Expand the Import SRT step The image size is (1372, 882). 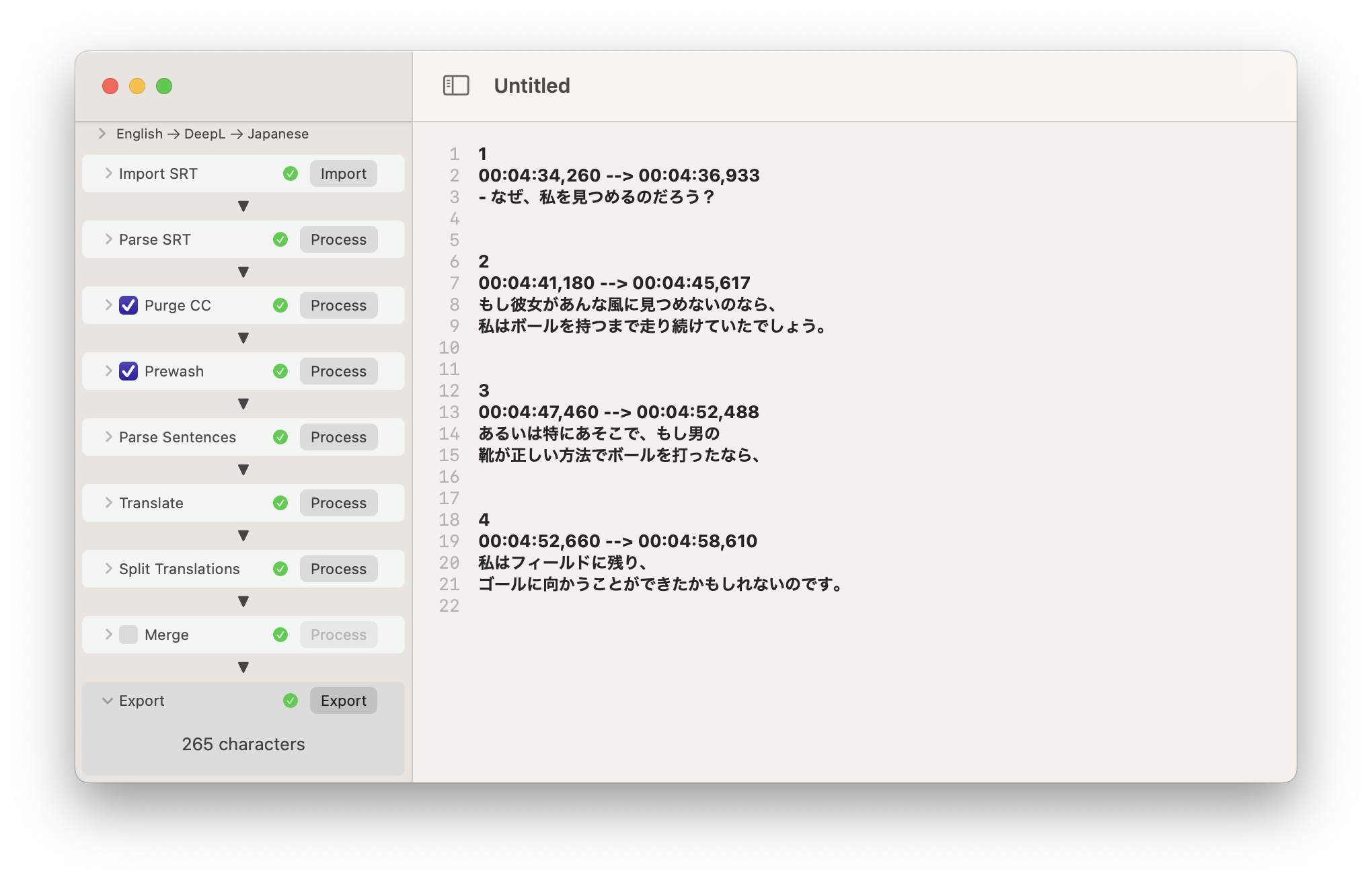108,173
